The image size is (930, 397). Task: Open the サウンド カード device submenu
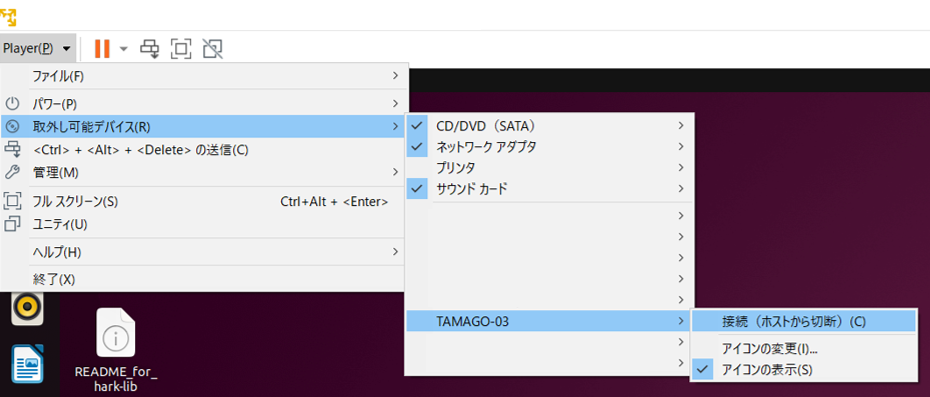pyautogui.click(x=549, y=189)
